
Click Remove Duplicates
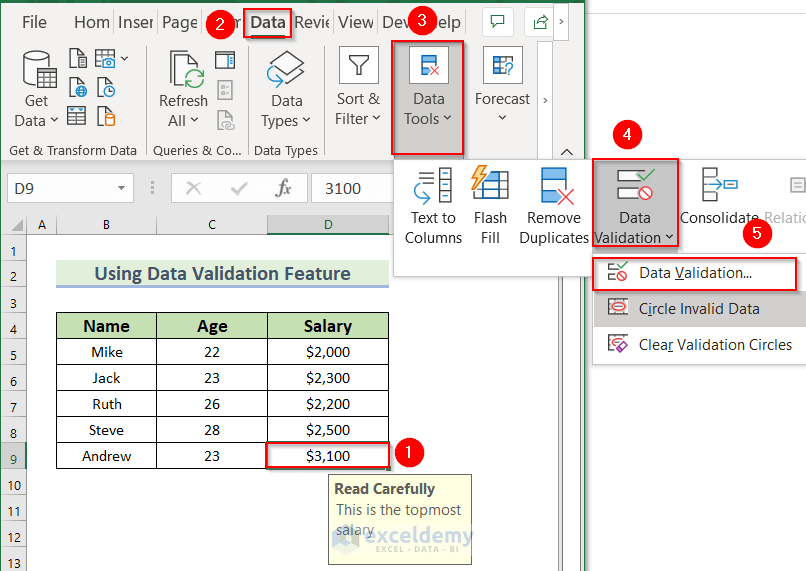point(554,206)
